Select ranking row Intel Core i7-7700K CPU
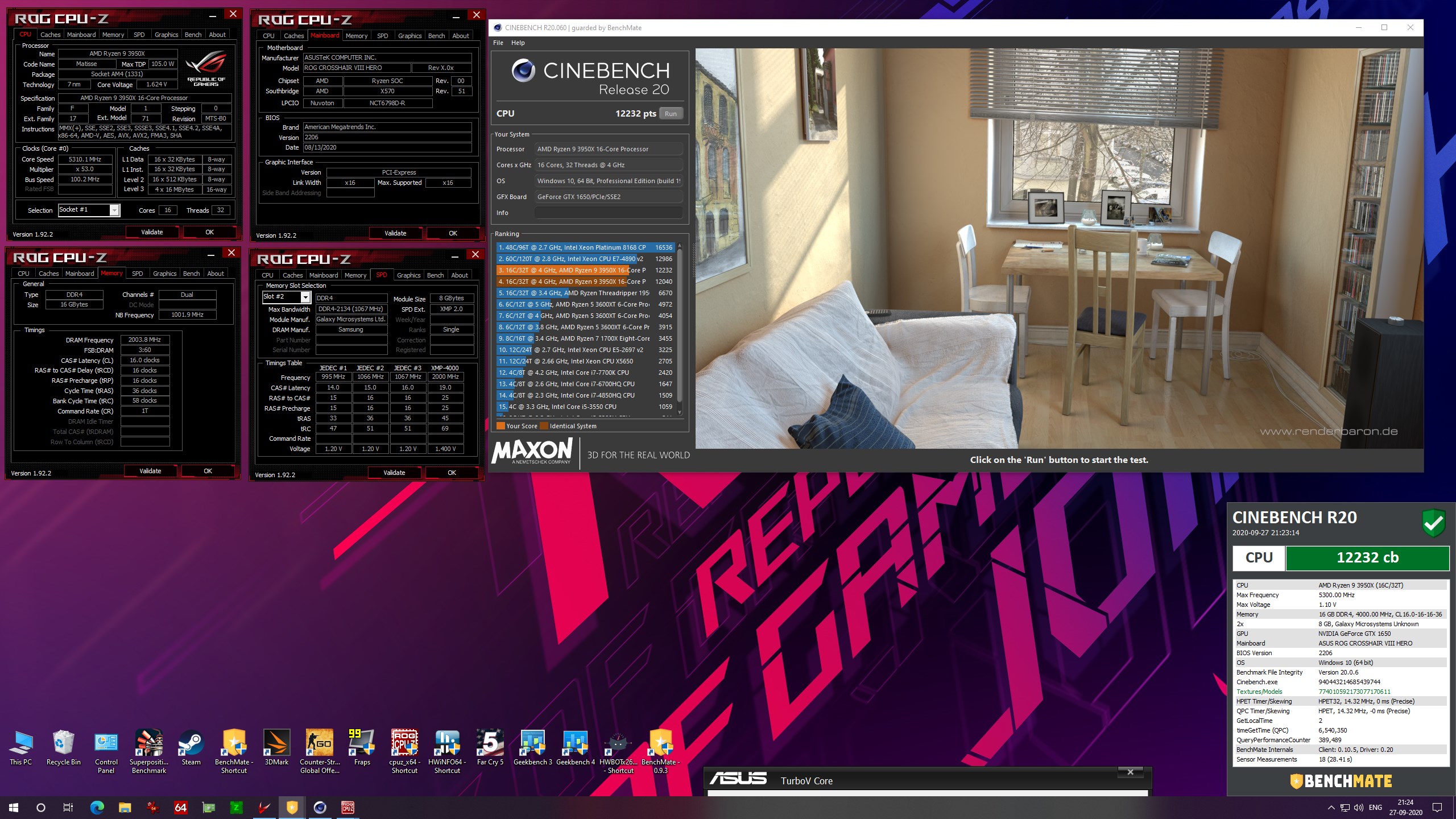The height and width of the screenshot is (819, 1456). 585,373
